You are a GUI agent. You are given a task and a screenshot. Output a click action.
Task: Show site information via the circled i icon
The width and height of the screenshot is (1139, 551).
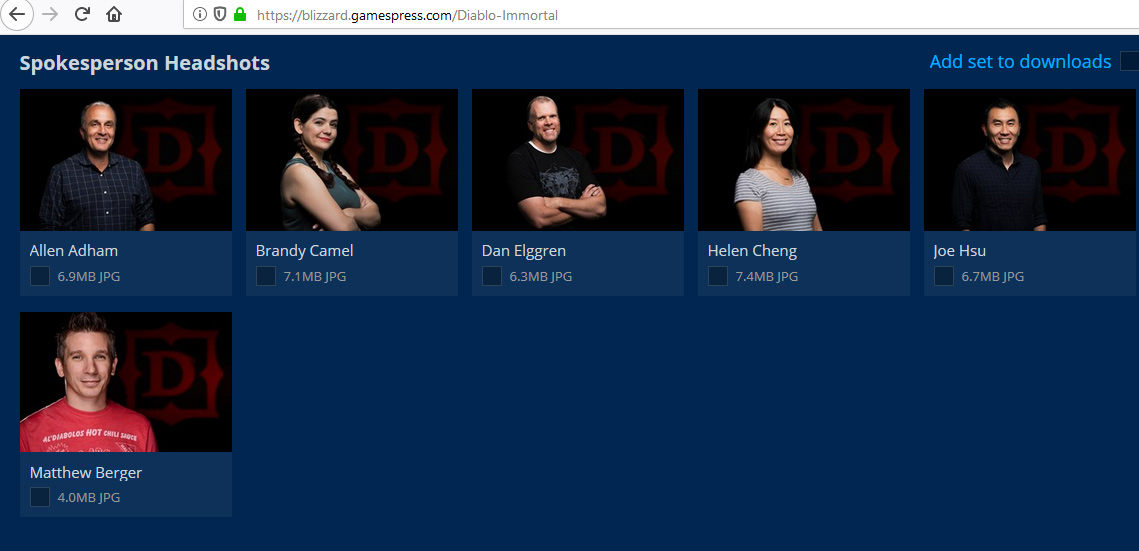(x=200, y=15)
